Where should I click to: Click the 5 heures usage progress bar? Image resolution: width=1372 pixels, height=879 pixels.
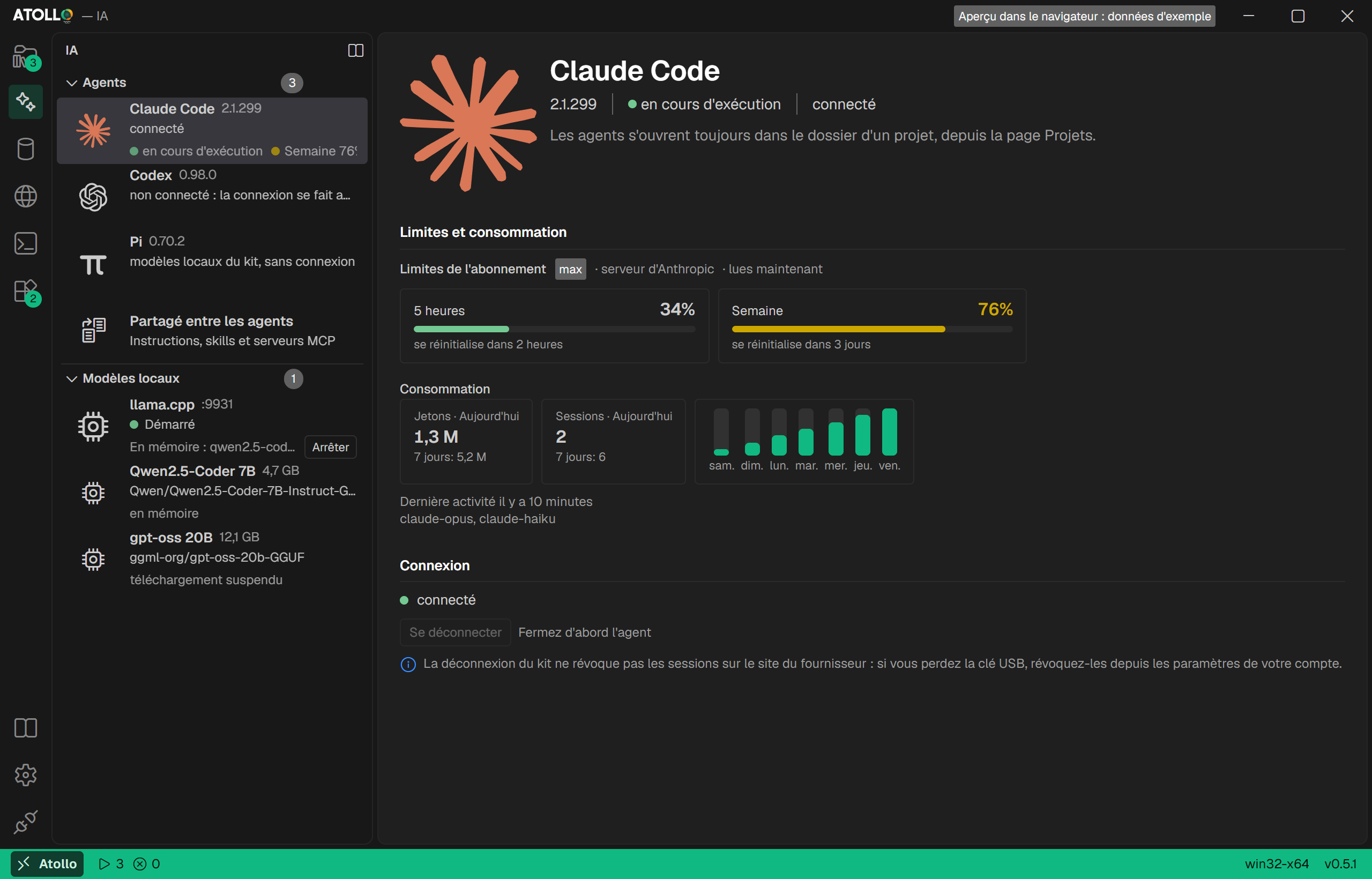click(x=554, y=329)
